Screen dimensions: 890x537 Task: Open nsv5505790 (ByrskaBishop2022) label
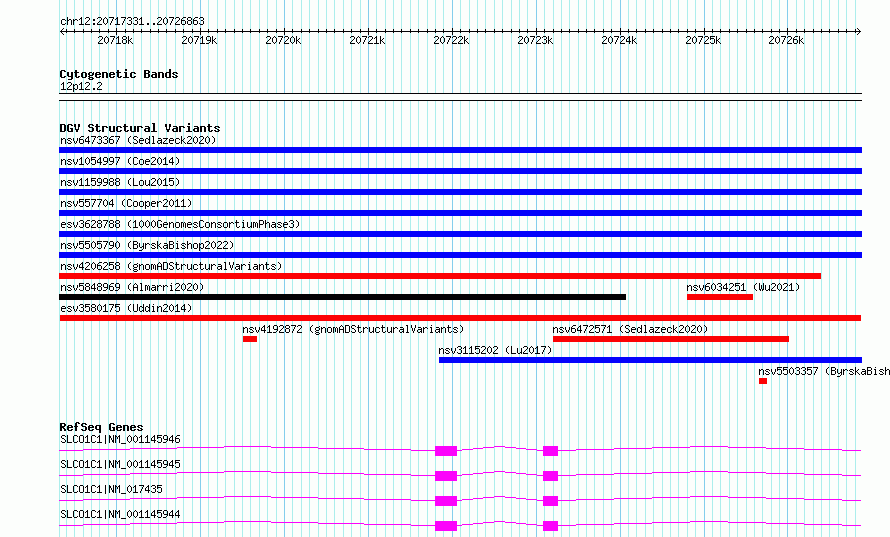(147, 245)
